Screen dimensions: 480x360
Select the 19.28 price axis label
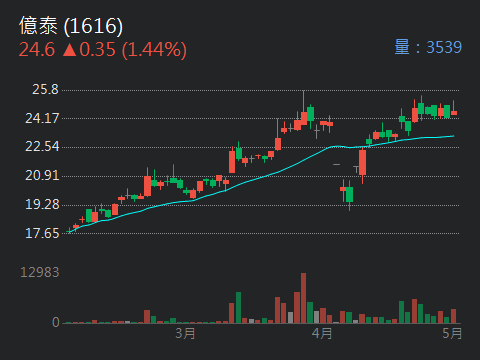pos(42,204)
